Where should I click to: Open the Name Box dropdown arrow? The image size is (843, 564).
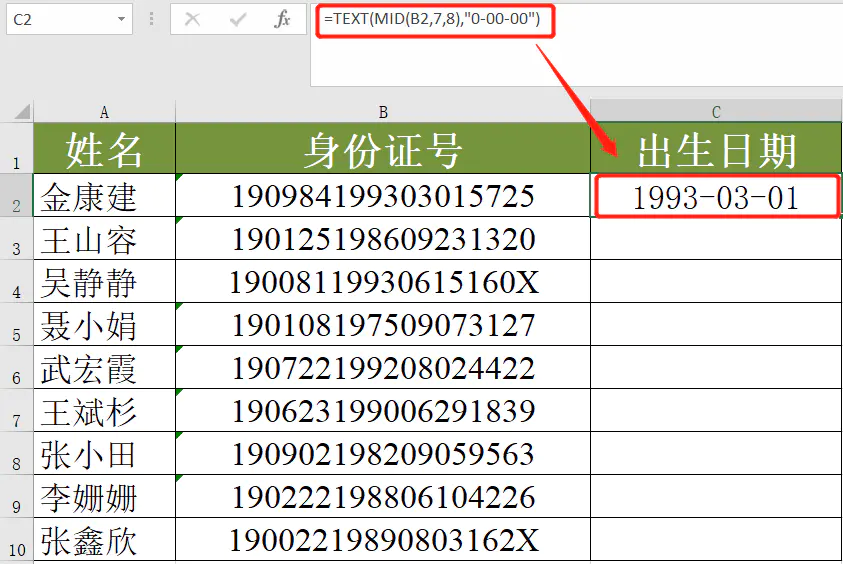point(121,19)
